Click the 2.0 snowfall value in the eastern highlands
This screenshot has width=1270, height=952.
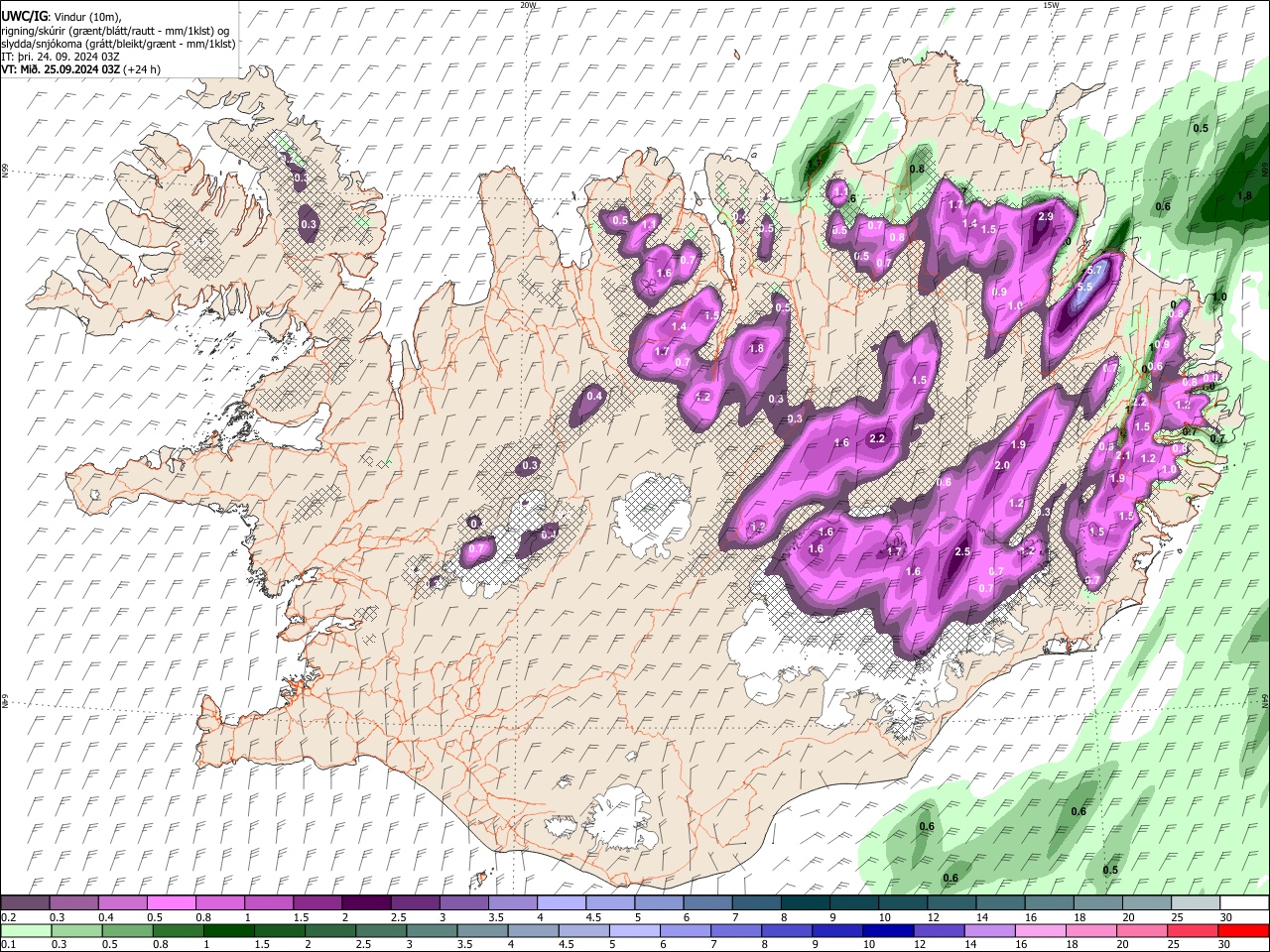[x=1002, y=466]
